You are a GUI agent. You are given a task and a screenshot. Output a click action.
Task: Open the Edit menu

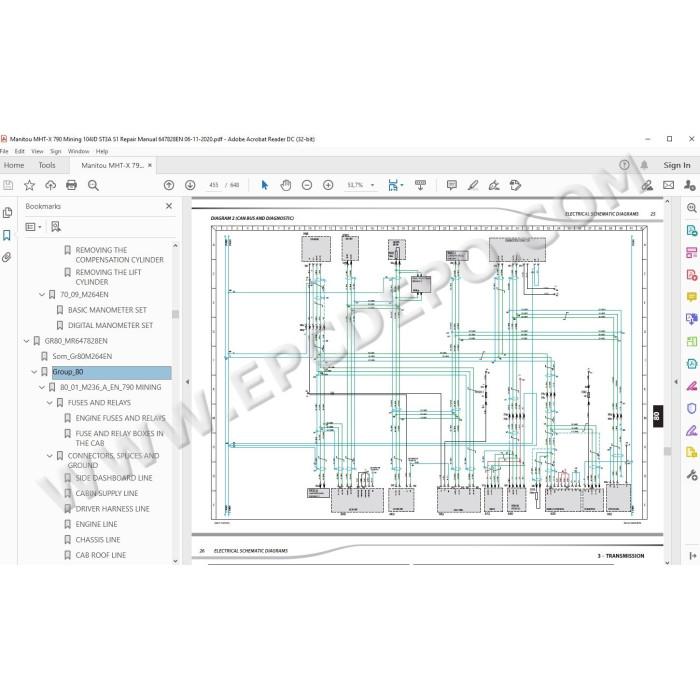point(20,151)
